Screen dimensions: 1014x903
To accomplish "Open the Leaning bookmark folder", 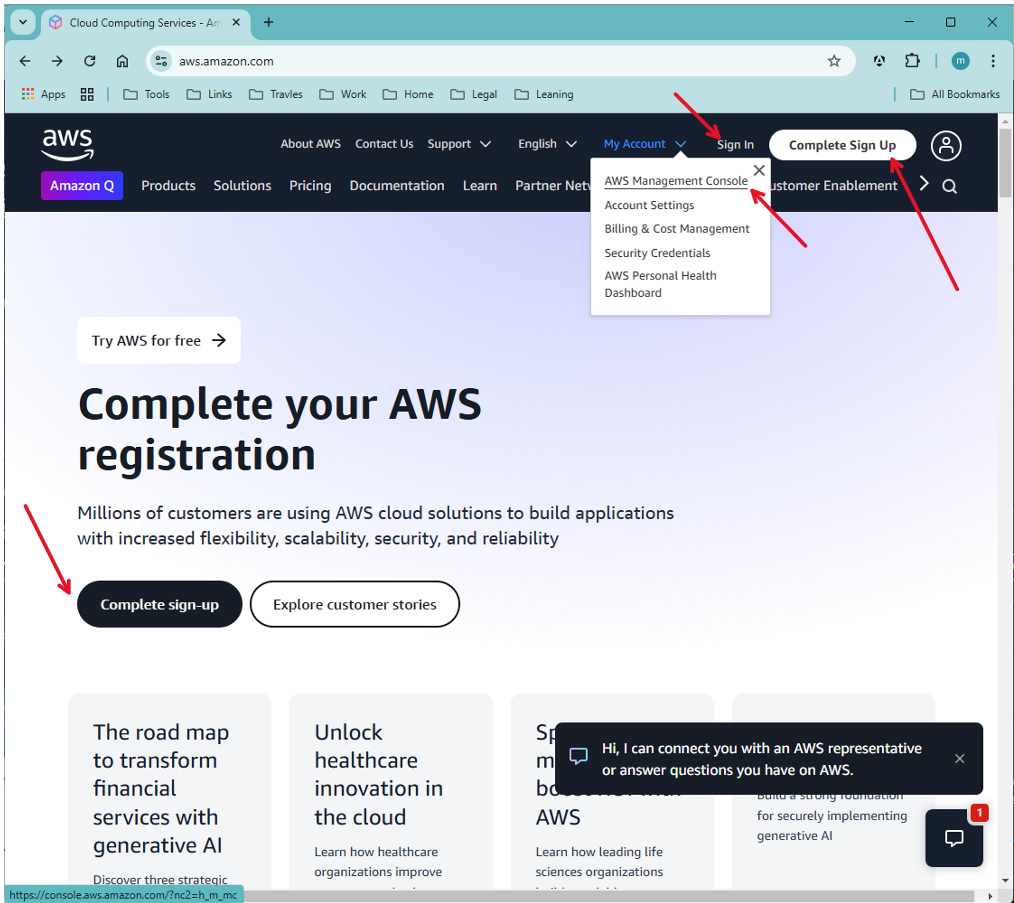I will [x=544, y=94].
